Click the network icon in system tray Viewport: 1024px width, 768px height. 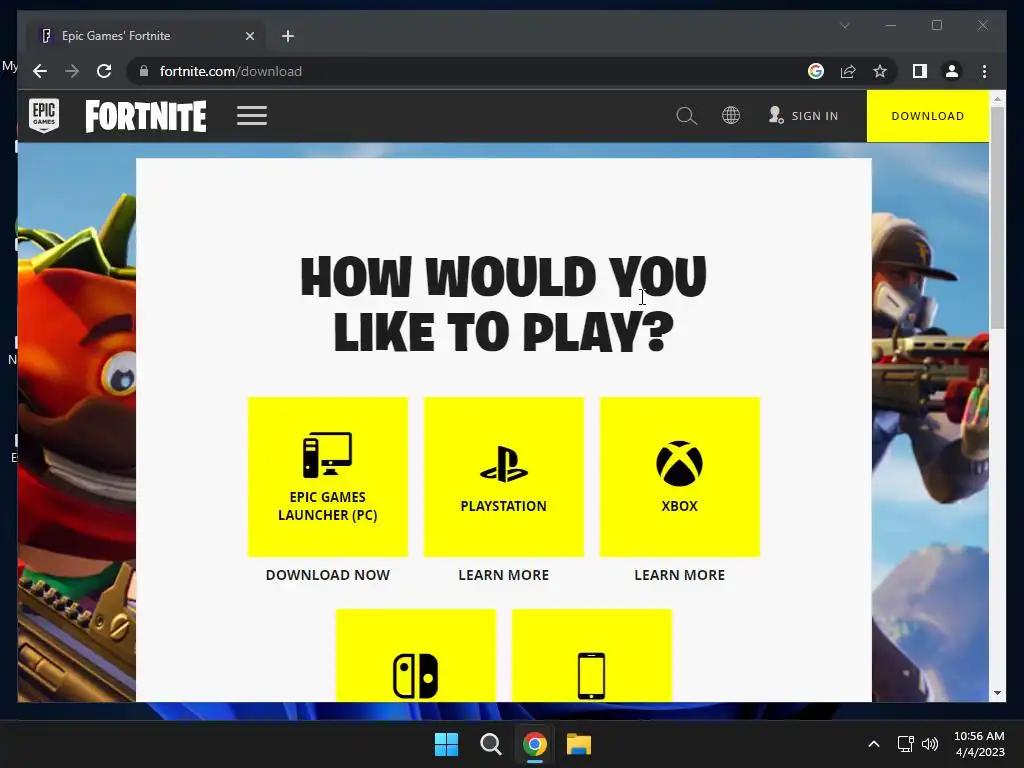(x=905, y=744)
